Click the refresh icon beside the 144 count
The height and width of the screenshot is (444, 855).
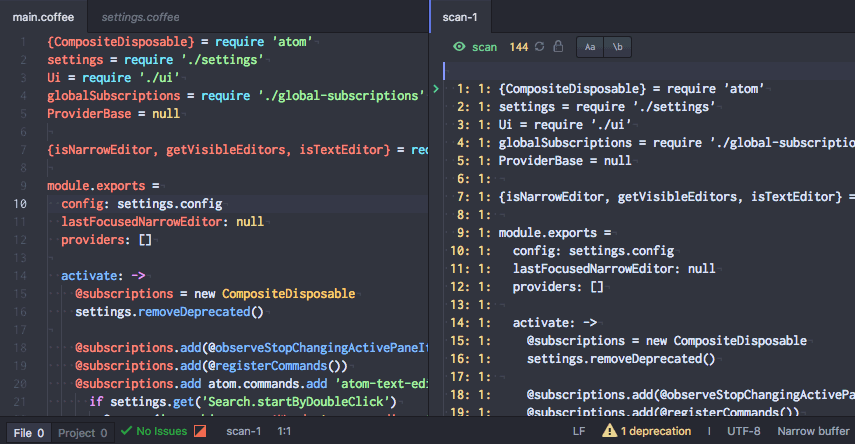tap(539, 47)
